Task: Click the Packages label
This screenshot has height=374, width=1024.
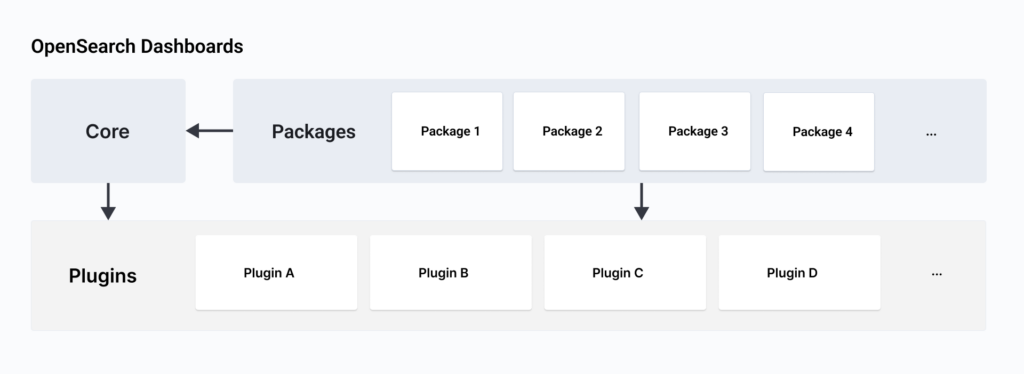Action: [x=313, y=132]
